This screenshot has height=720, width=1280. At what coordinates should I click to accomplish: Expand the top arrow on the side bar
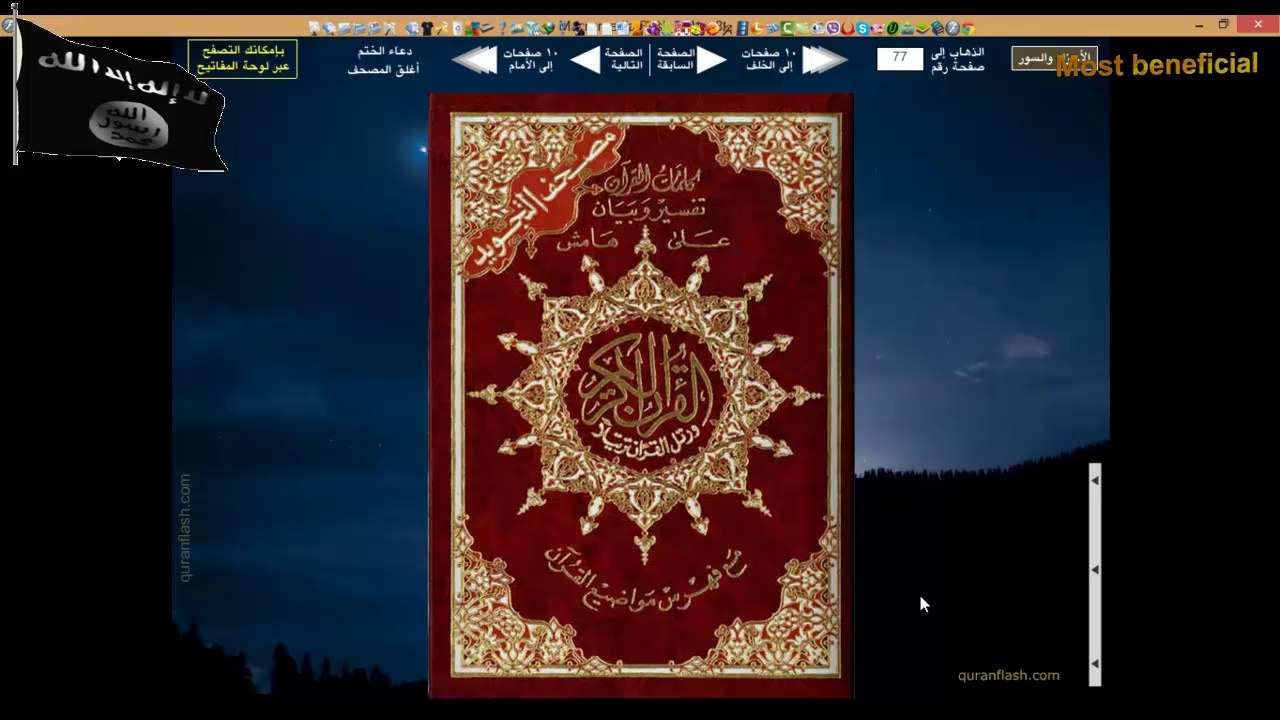[1095, 481]
